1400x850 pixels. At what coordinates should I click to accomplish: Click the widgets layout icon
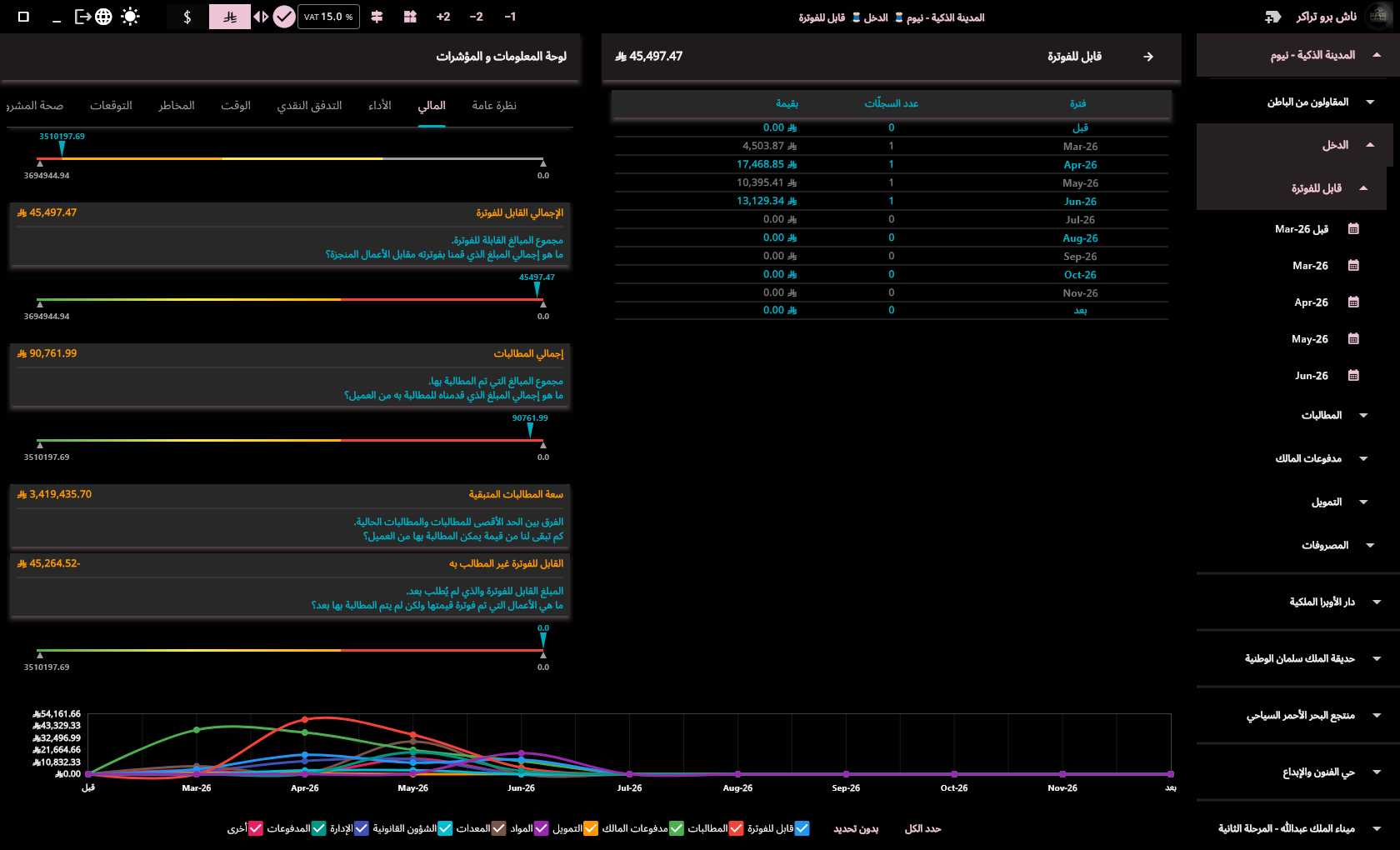pos(410,17)
